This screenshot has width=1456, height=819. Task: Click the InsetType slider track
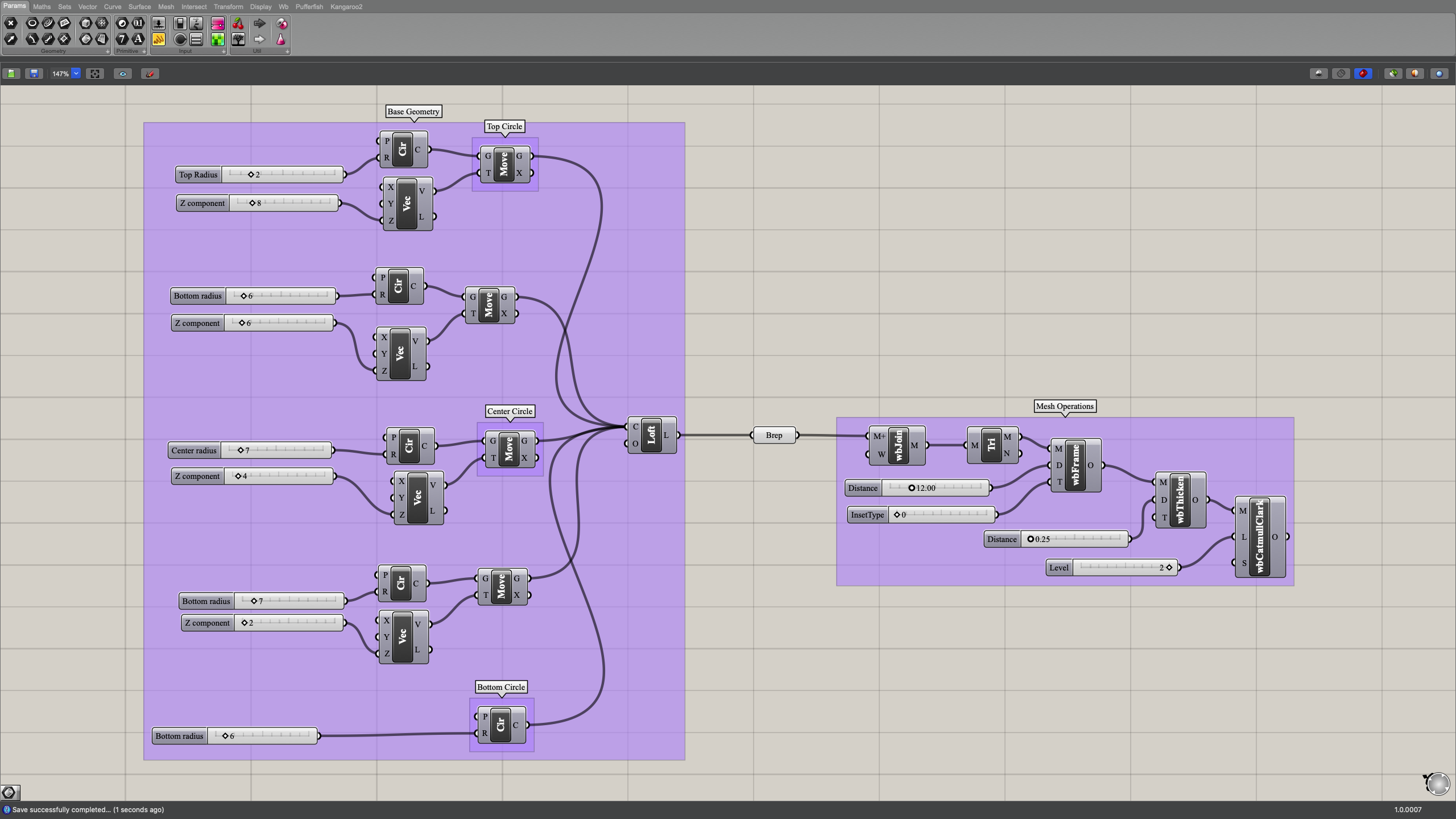coord(941,515)
